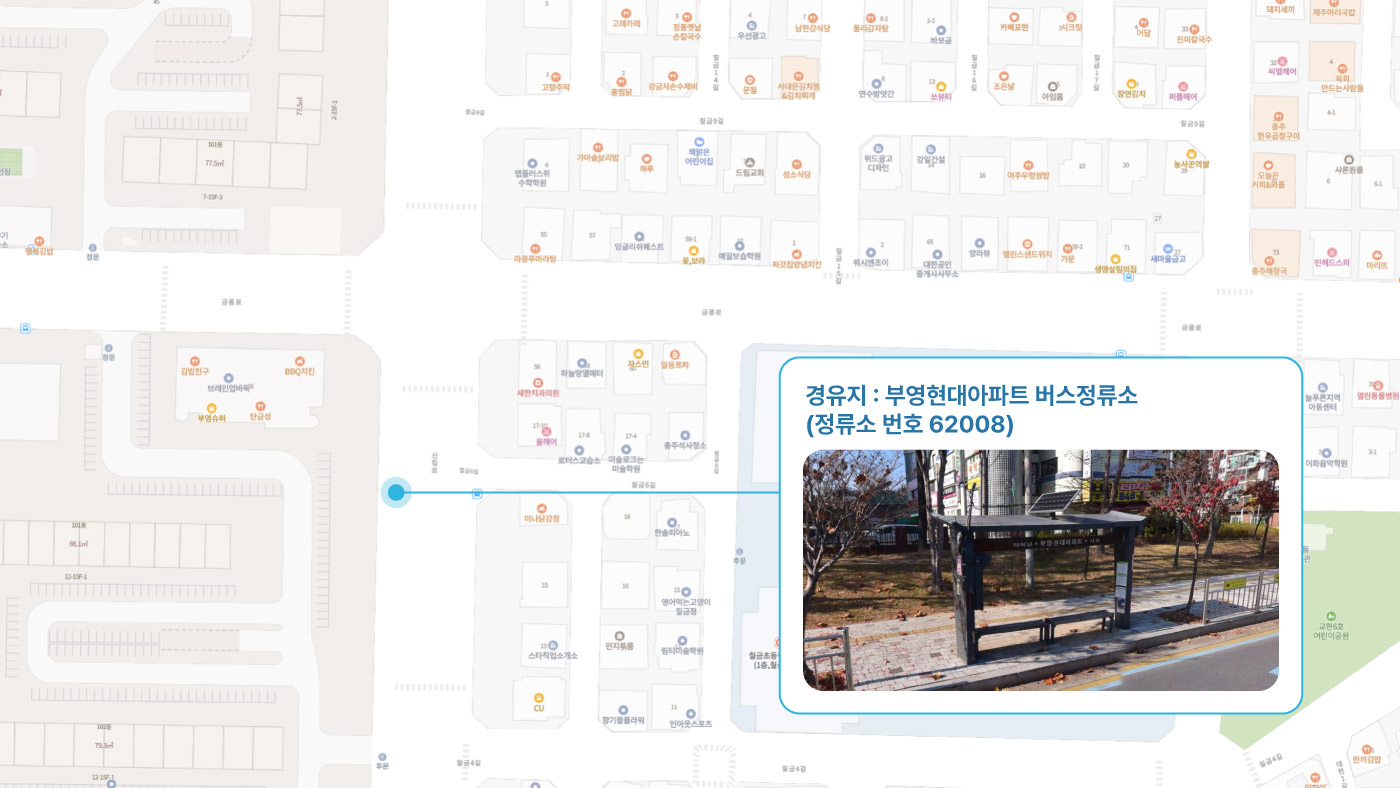The width and height of the screenshot is (1400, 788).
Task: Select the 쏘뷰티 beauty shop icon
Action: (x=940, y=86)
